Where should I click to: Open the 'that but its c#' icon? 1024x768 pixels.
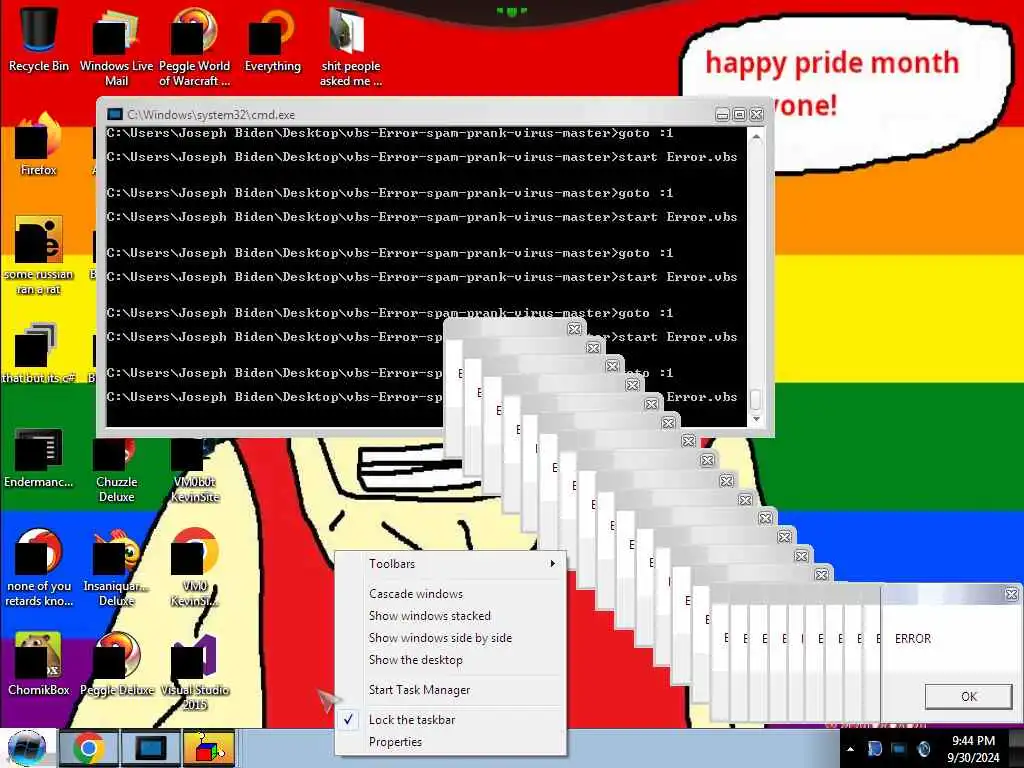tap(39, 353)
